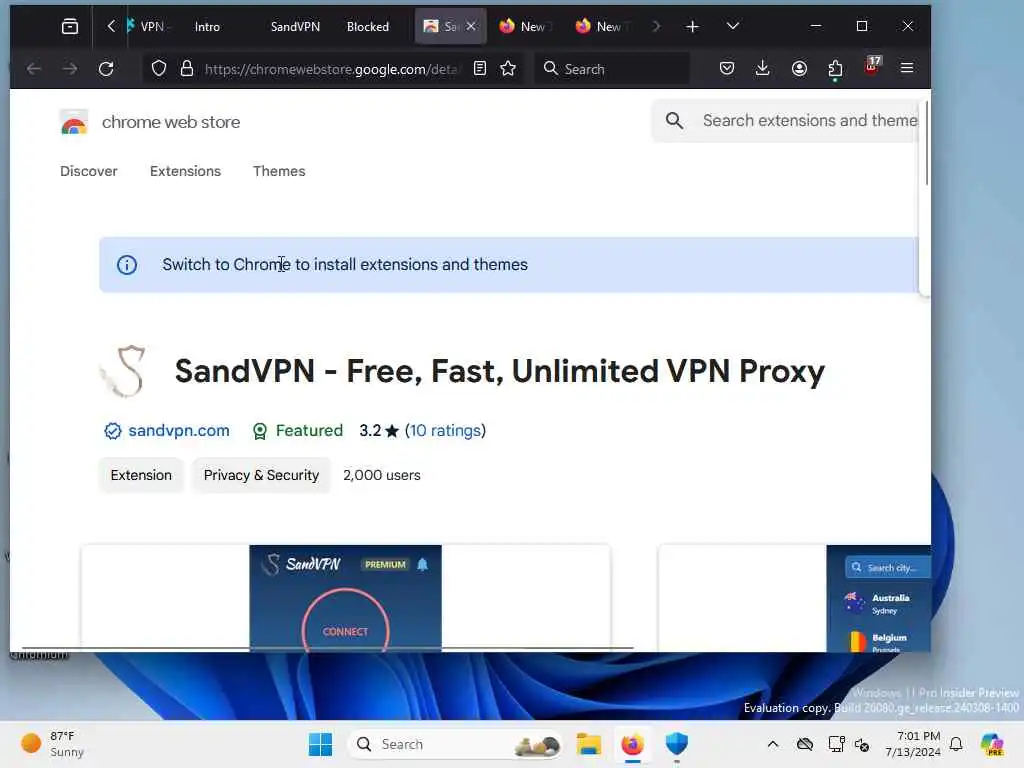Open tracking protection shield icon
The image size is (1024, 768).
pyautogui.click(x=159, y=69)
